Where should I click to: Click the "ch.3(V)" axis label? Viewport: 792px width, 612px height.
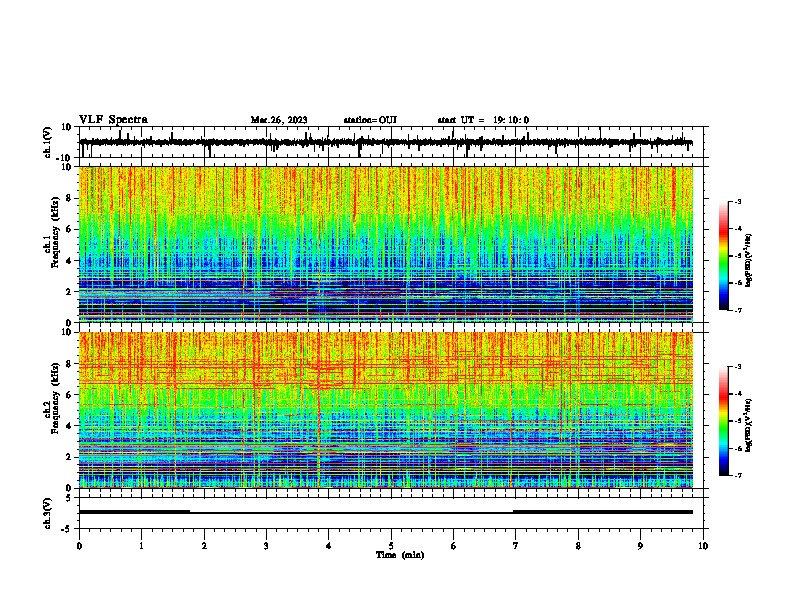[48, 513]
